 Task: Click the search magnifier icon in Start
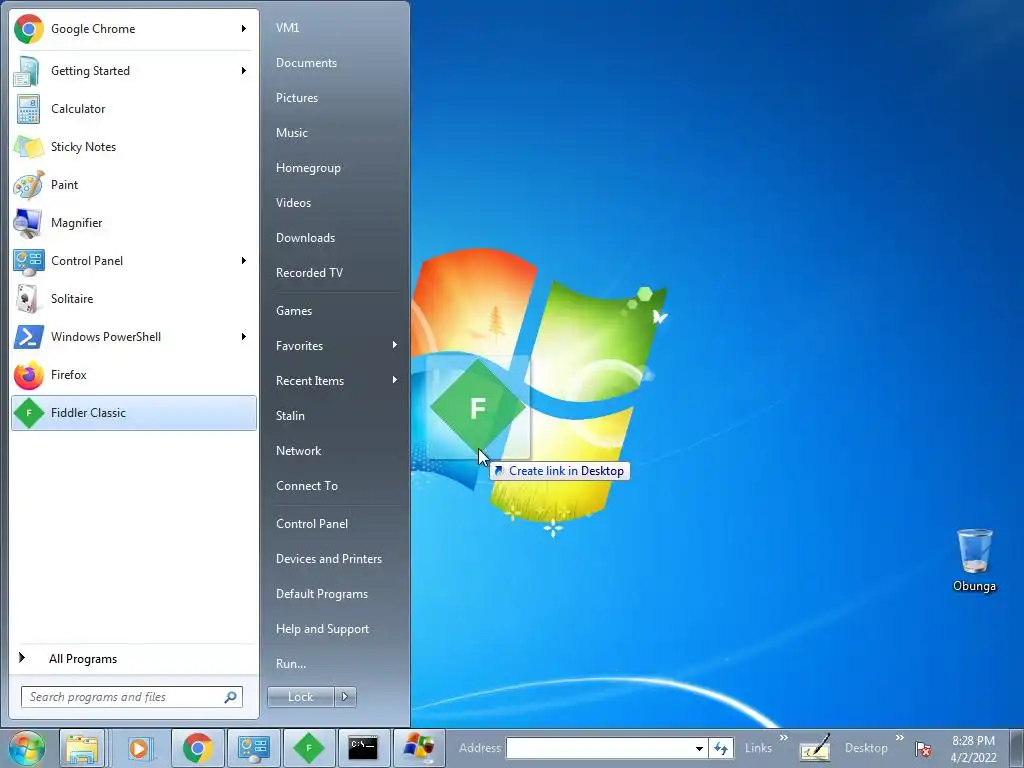tap(231, 697)
